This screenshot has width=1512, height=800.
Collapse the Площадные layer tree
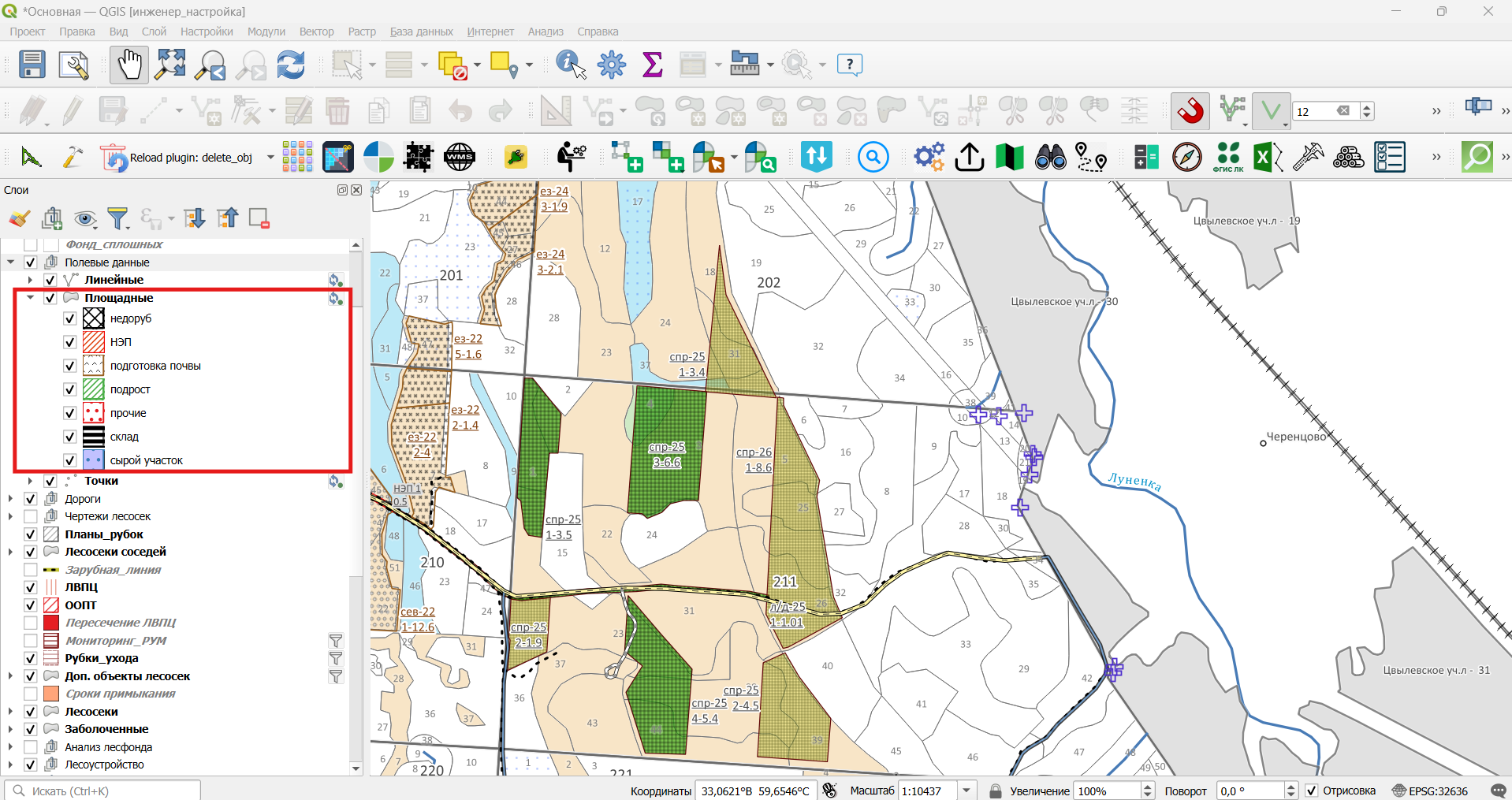pos(30,298)
